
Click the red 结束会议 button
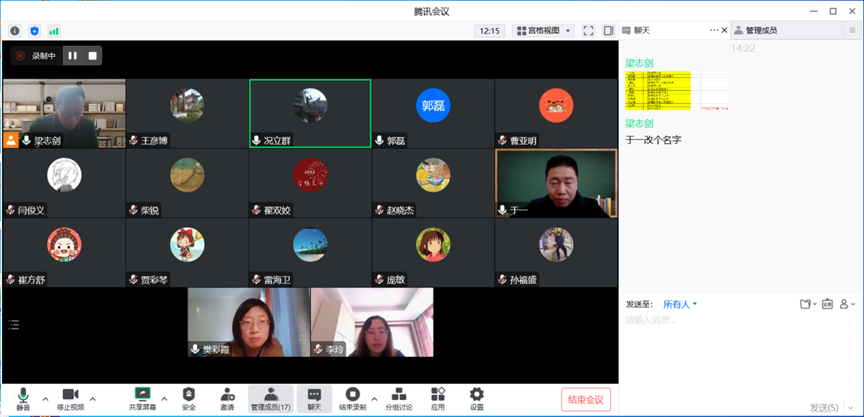coord(586,400)
